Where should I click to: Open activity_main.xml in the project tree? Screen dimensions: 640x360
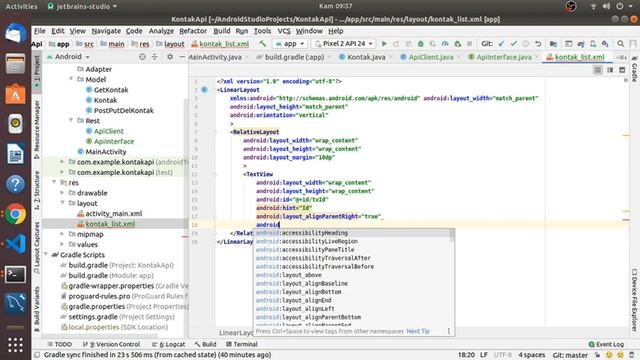tap(114, 213)
